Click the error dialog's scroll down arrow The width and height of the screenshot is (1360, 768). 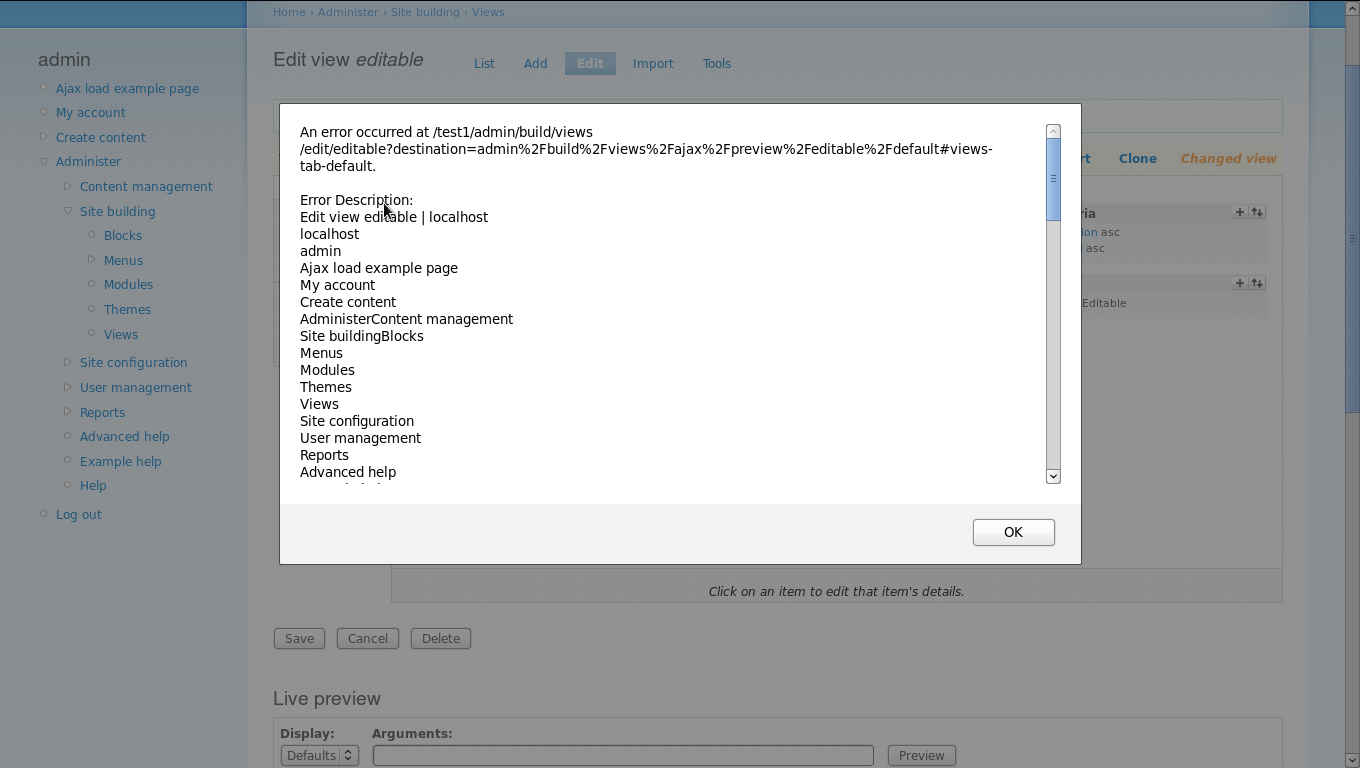[1053, 476]
